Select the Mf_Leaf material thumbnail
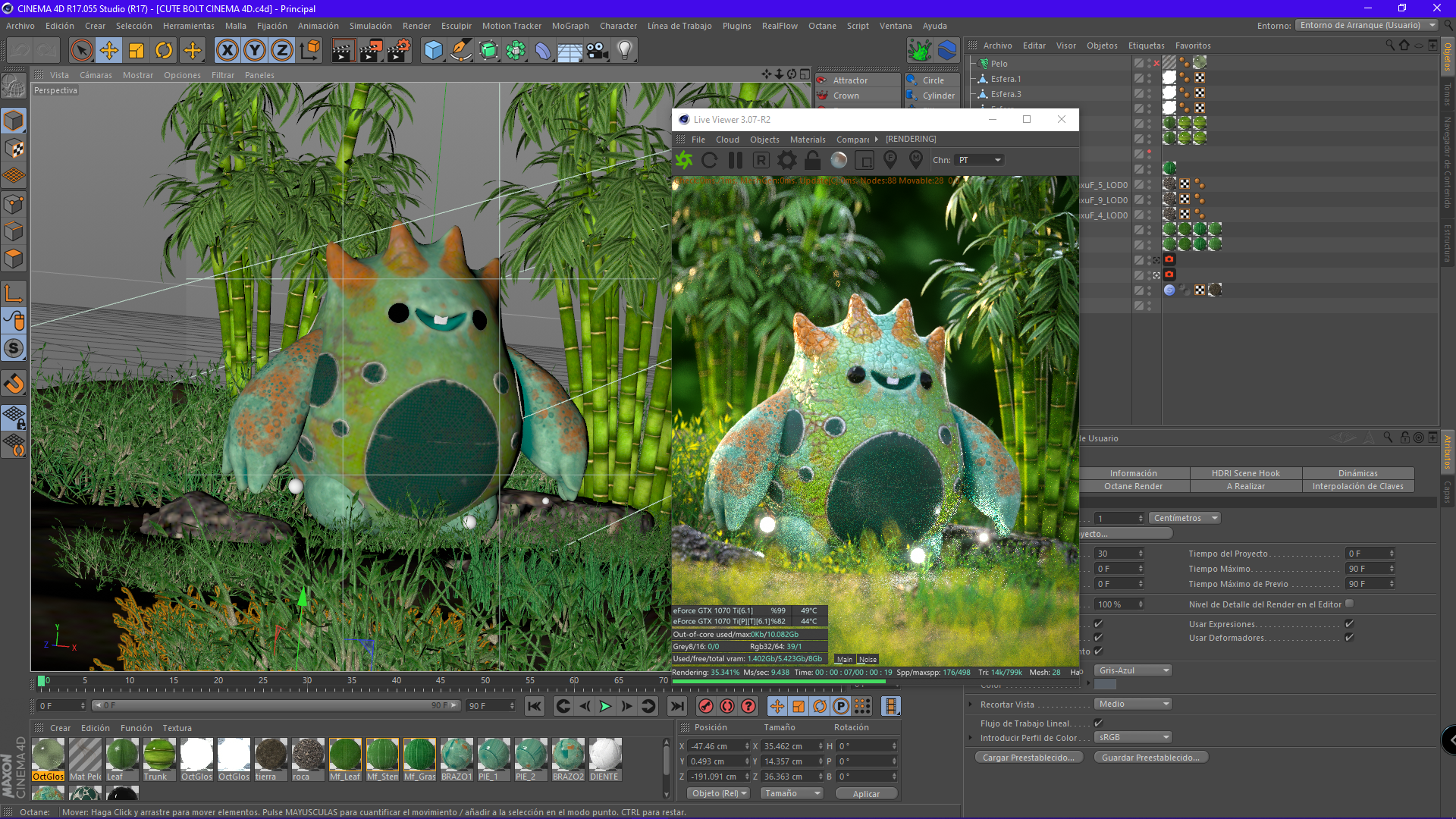The image size is (1456, 819). 344,759
